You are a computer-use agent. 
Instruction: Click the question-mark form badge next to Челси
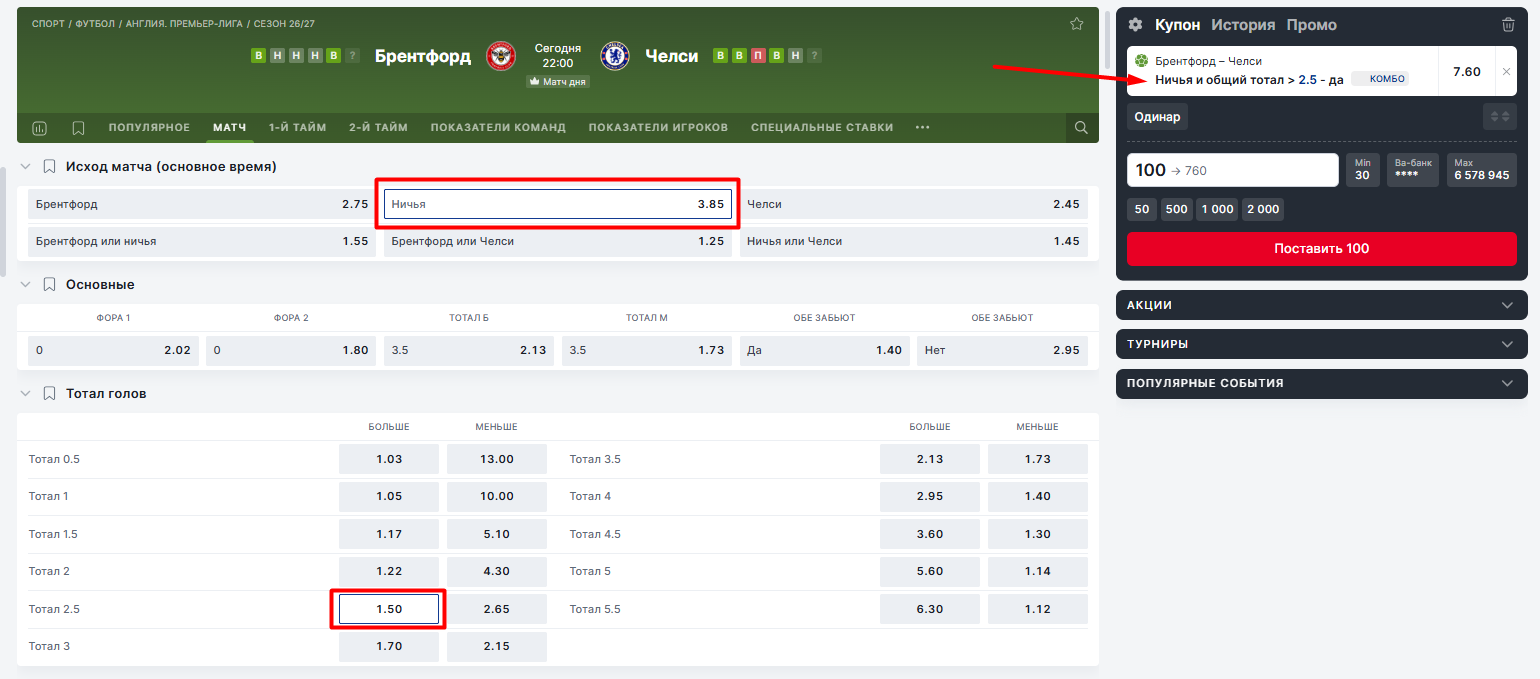814,56
